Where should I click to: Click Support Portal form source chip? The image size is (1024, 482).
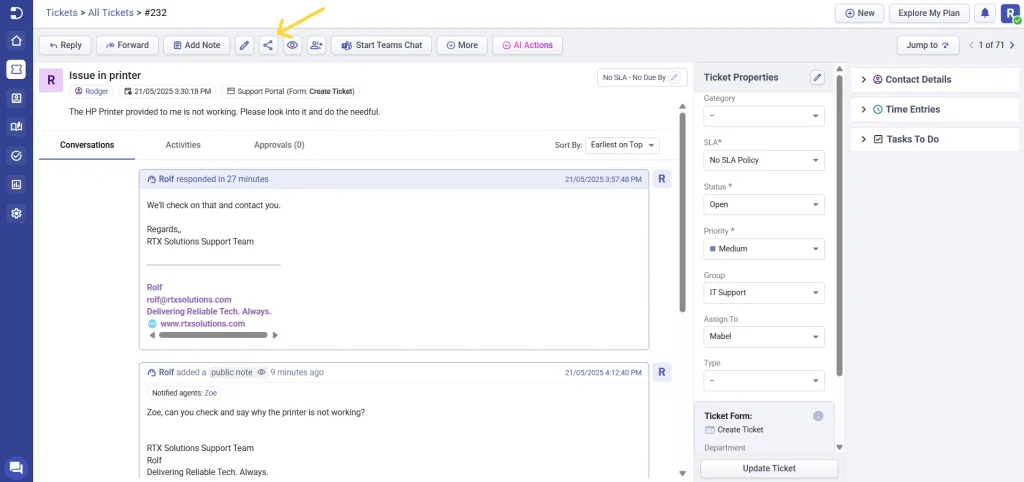[291, 91]
